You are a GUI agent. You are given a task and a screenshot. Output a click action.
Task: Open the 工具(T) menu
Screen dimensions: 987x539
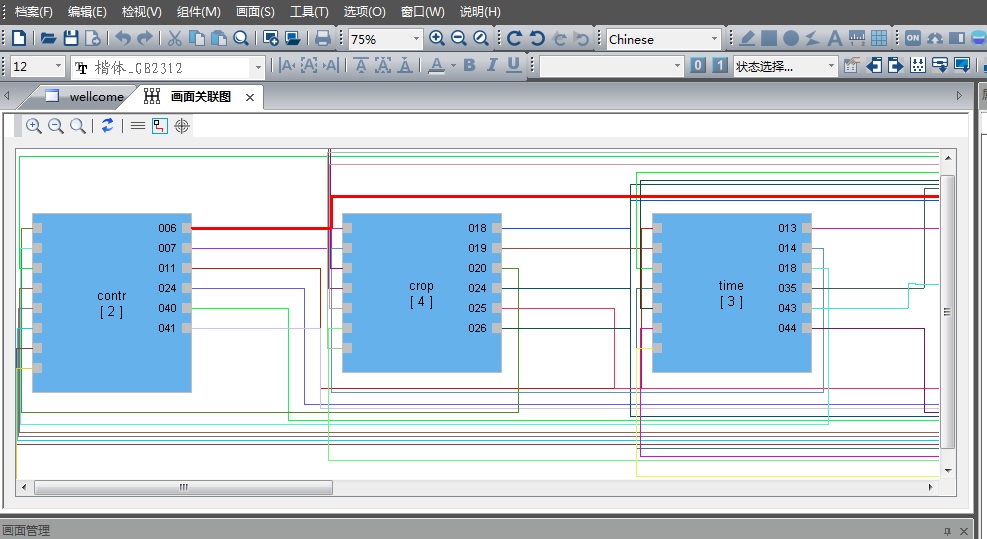pyautogui.click(x=309, y=12)
